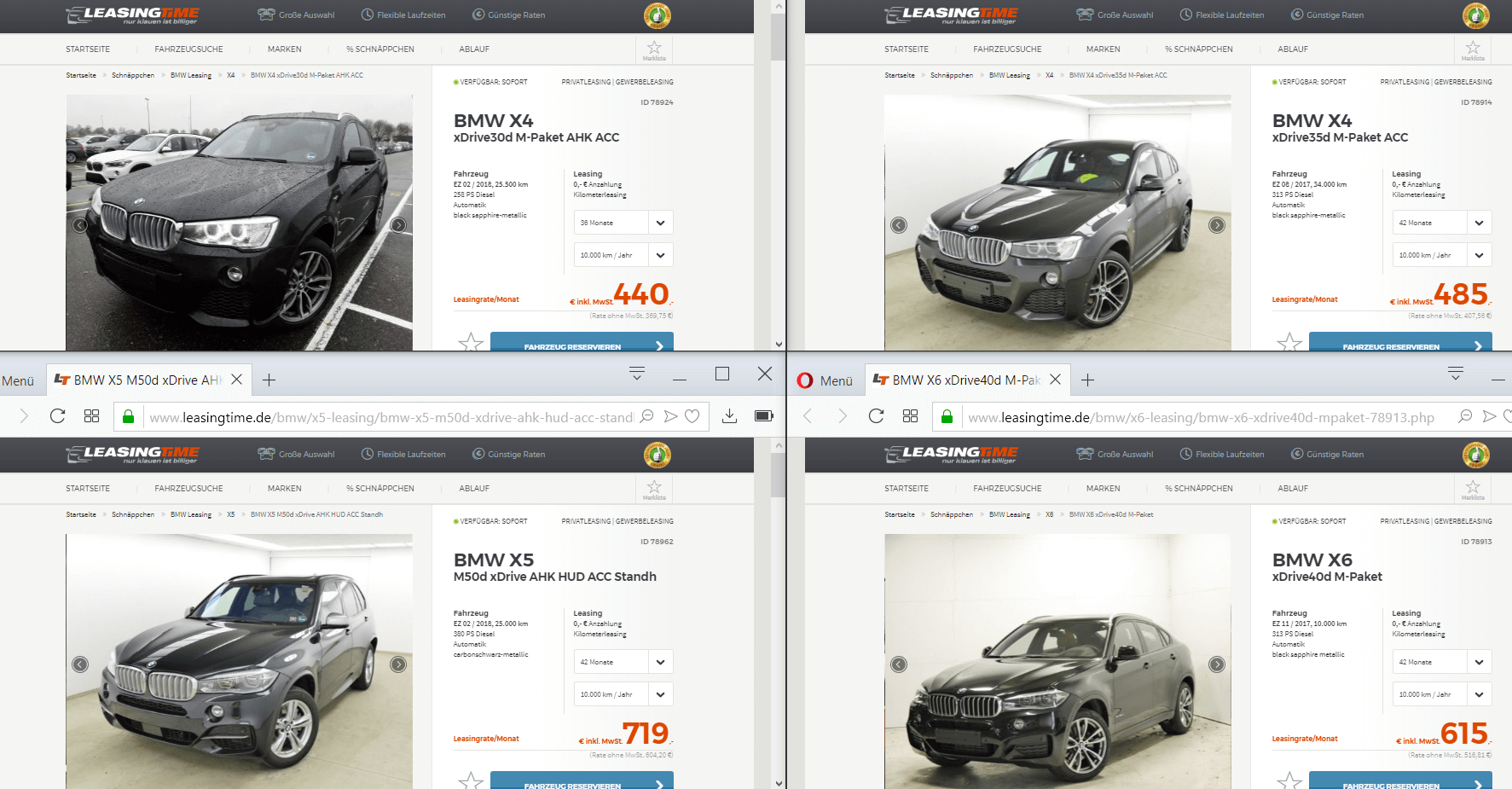Open tab menu icon in BMW X5 browser

tap(636, 373)
